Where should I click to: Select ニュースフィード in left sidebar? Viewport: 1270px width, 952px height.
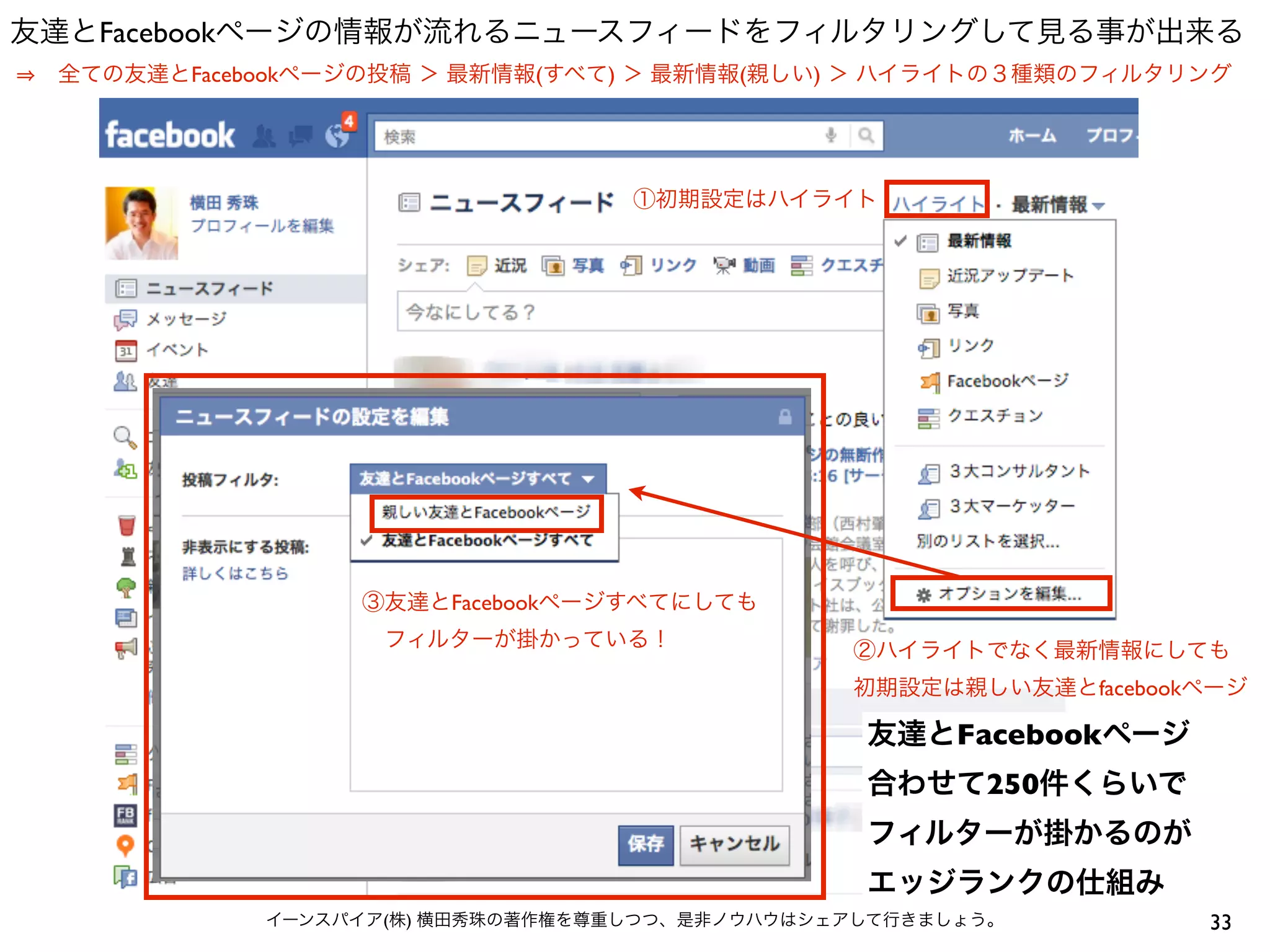coord(236,289)
